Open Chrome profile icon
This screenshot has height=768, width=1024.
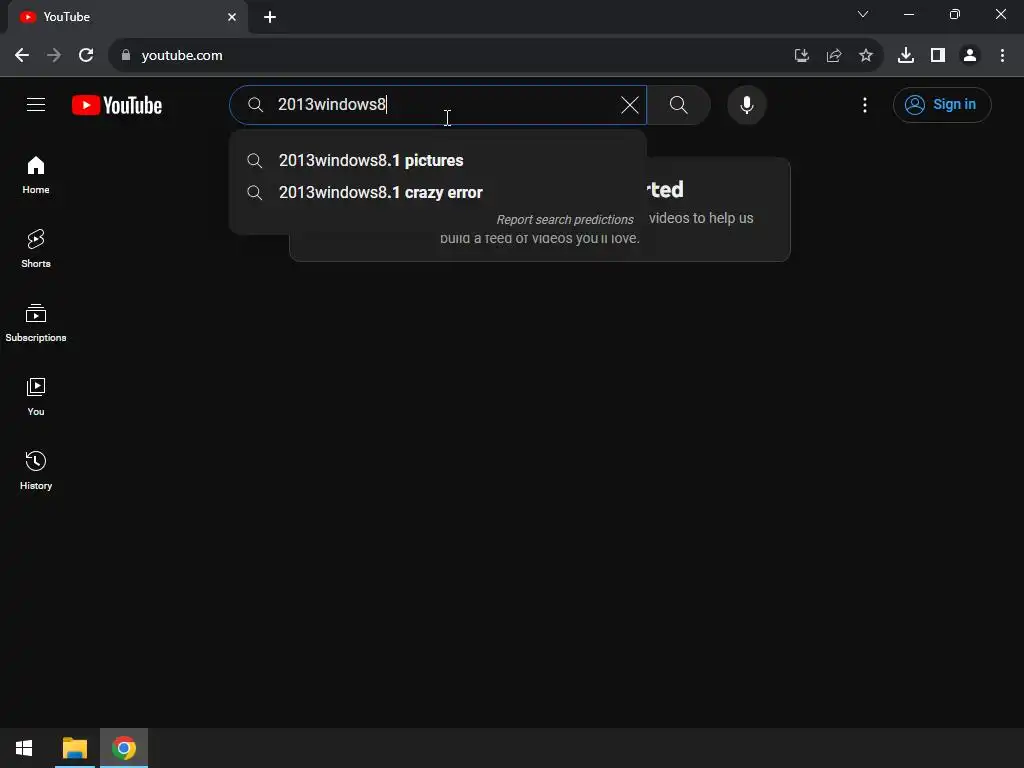click(x=970, y=56)
